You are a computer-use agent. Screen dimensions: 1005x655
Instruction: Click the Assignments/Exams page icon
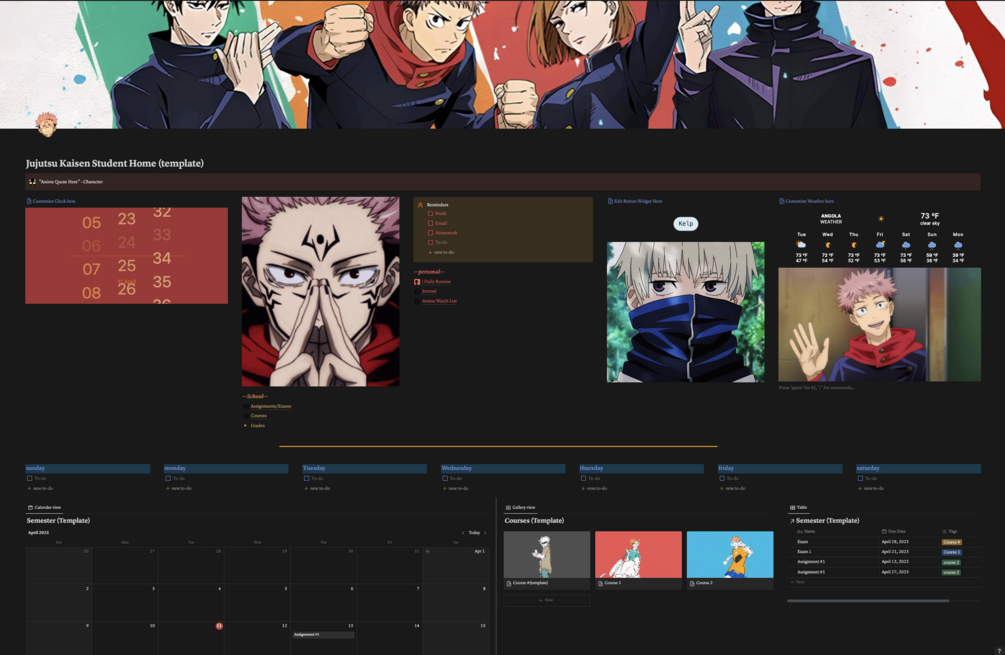pyautogui.click(x=245, y=406)
